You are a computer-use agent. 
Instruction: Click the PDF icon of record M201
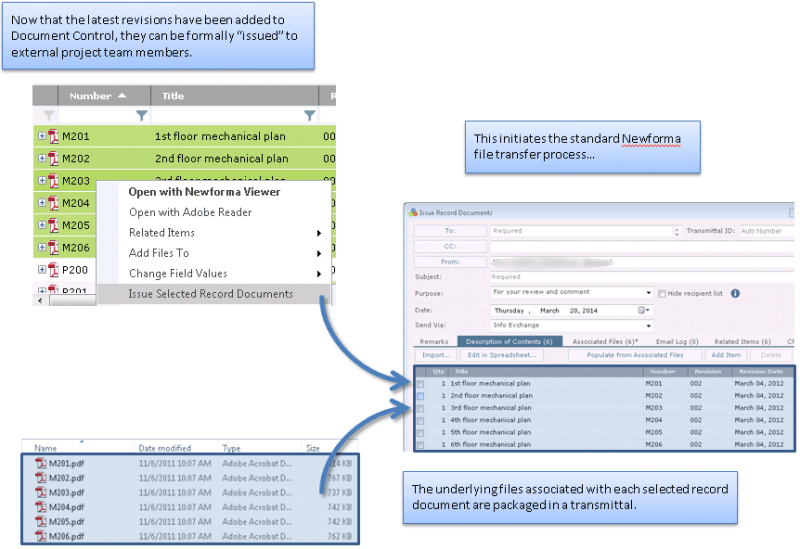(54, 137)
